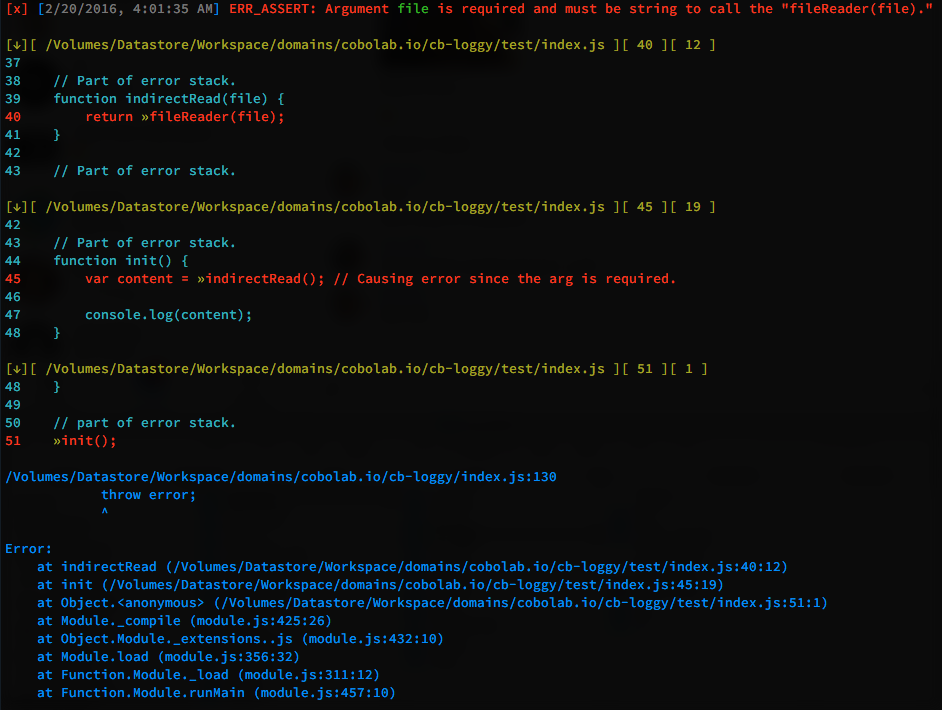Click the test/index.js path in the header with "[ 45 ]"
This screenshot has width=942, height=710.
click(325, 207)
